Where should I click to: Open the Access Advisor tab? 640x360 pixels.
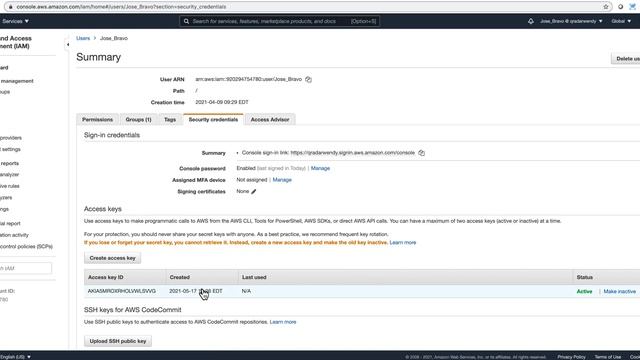point(270,120)
